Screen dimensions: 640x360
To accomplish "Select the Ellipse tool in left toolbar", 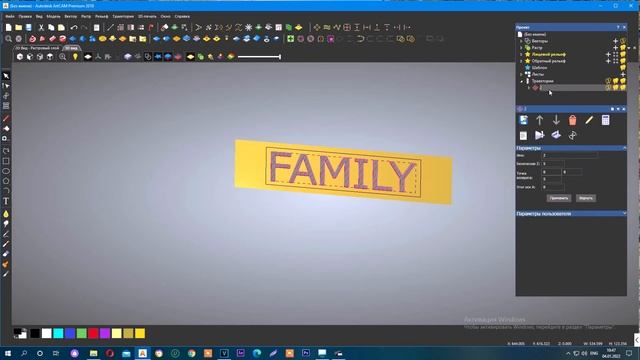I will pos(6,171).
